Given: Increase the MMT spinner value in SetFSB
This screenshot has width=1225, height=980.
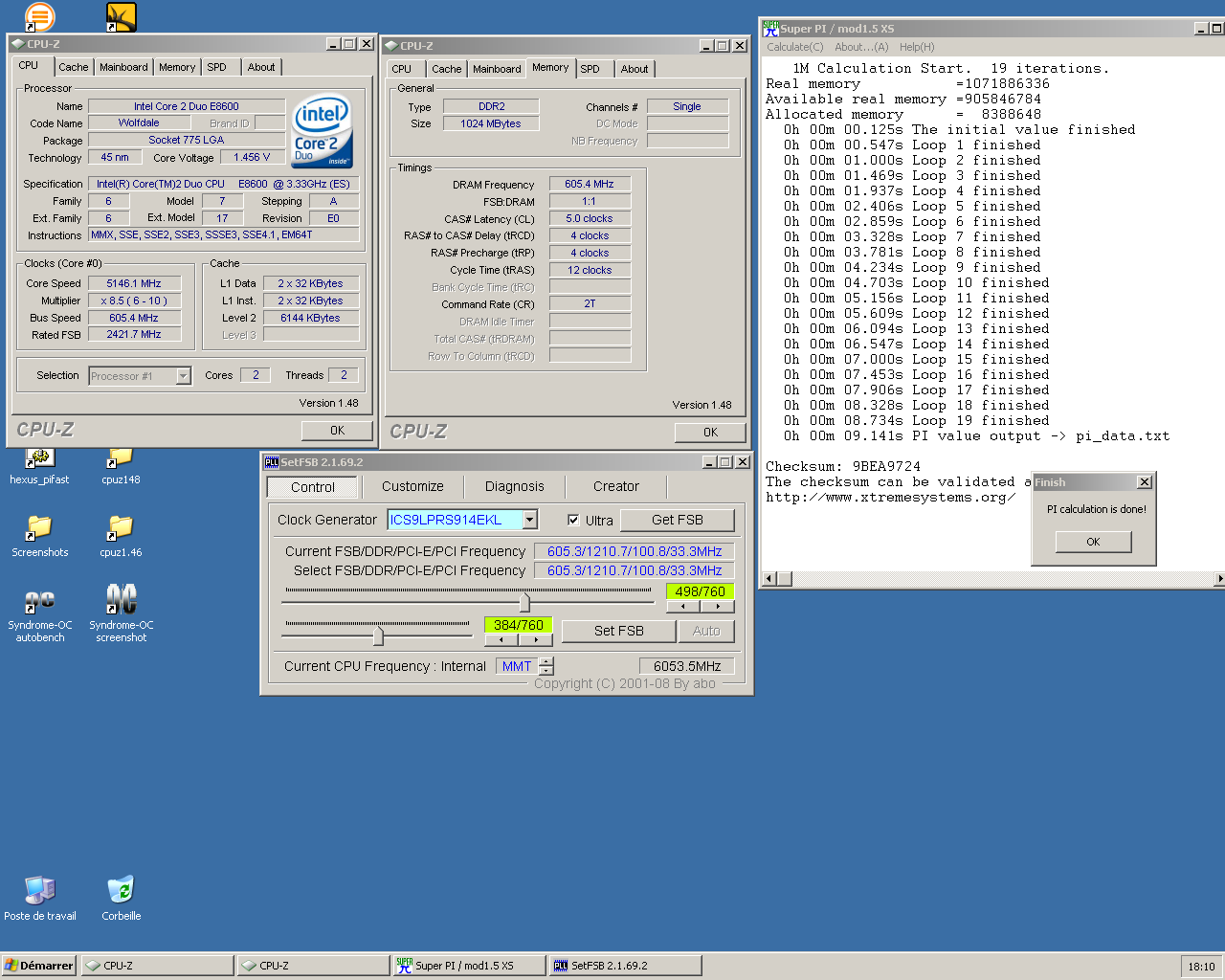Looking at the screenshot, I should click(x=546, y=661).
